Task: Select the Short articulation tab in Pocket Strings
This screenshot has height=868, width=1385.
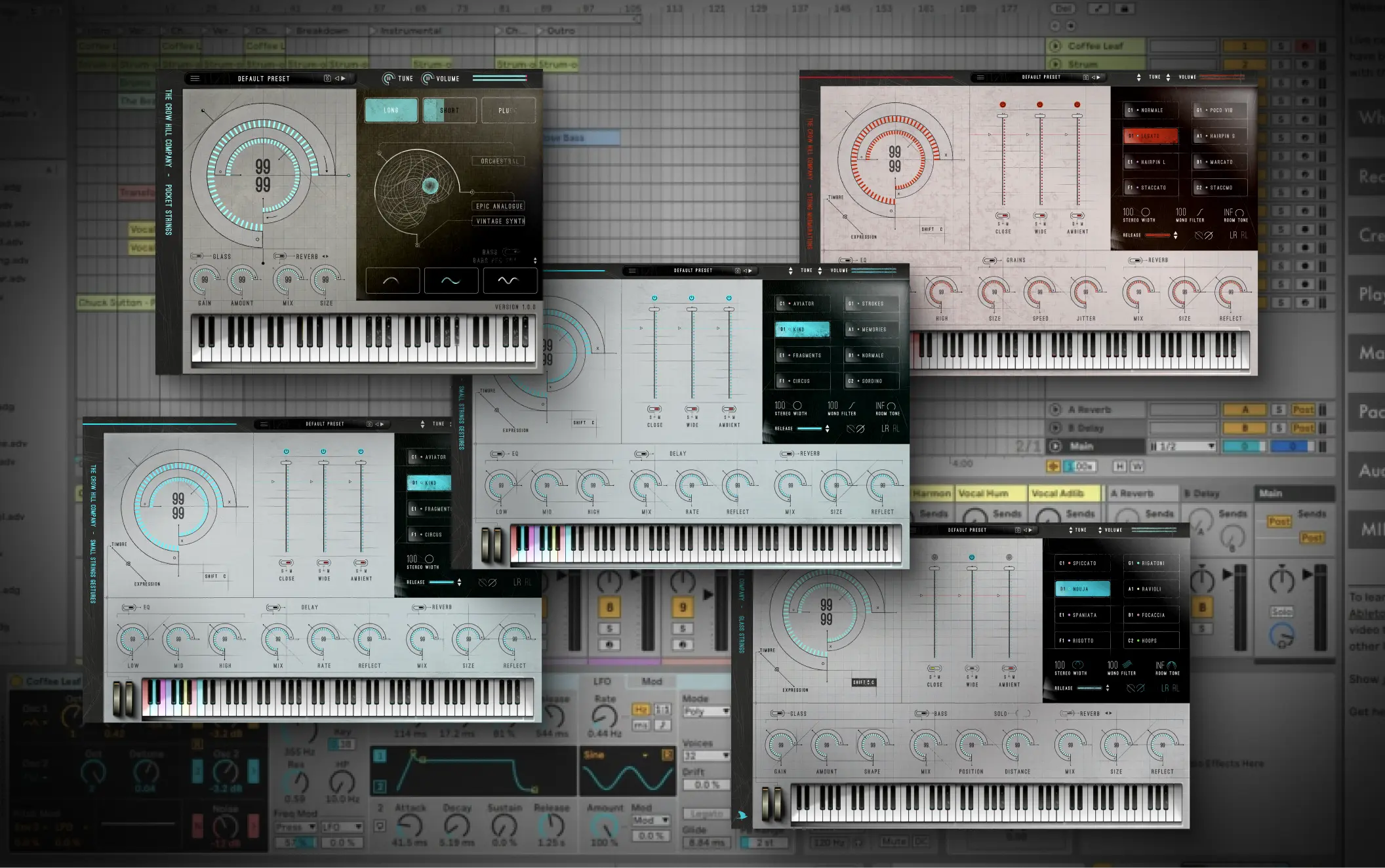Action: 450,110
